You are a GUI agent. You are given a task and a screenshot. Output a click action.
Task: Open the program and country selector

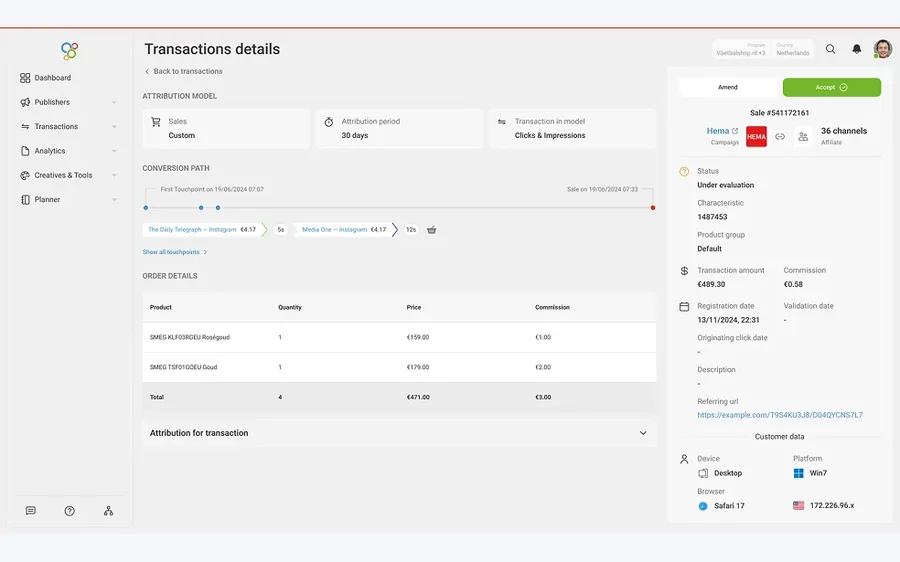tap(763, 49)
